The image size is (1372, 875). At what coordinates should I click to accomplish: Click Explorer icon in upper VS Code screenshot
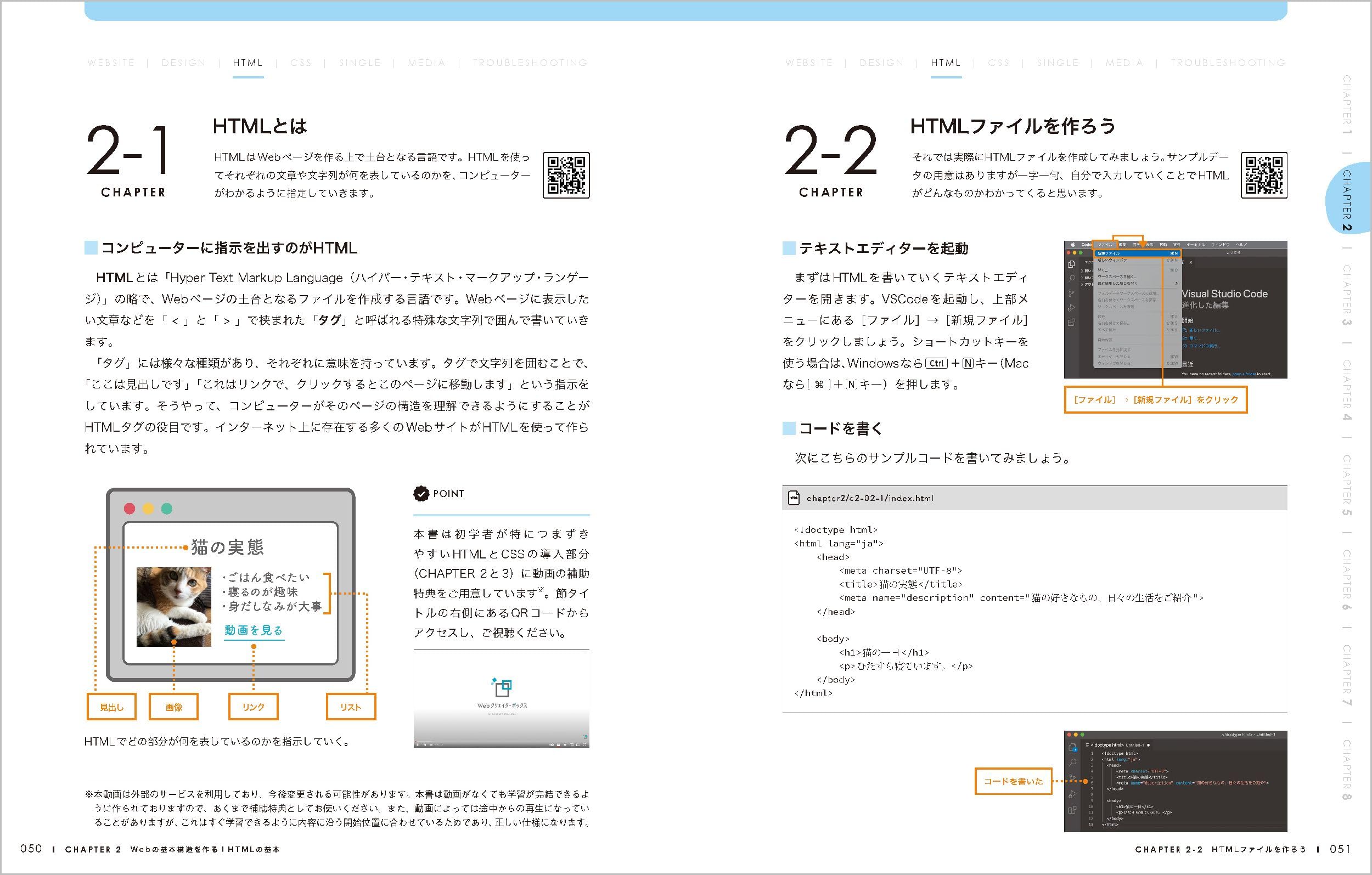(1071, 264)
